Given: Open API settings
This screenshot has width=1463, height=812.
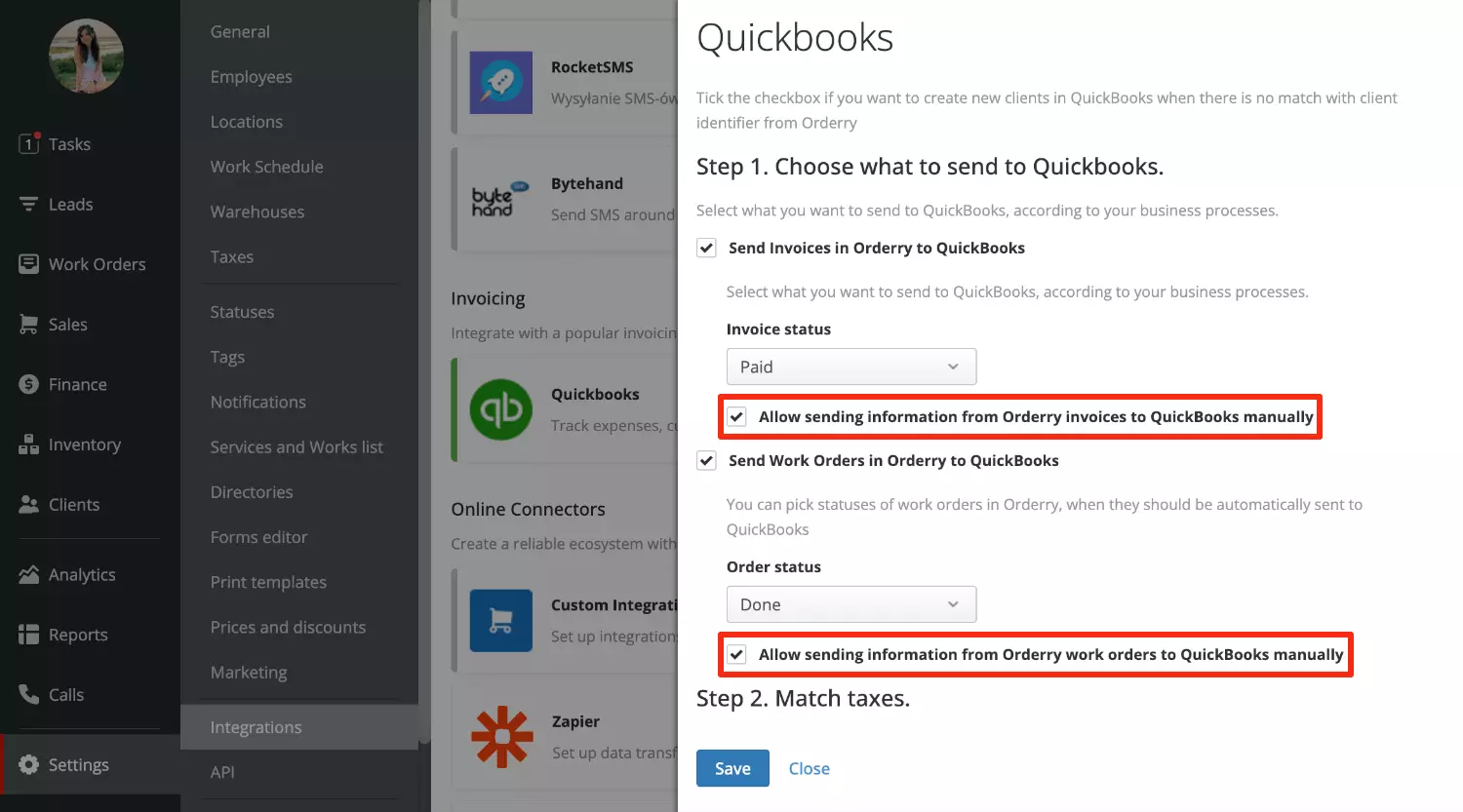Looking at the screenshot, I should (x=222, y=772).
